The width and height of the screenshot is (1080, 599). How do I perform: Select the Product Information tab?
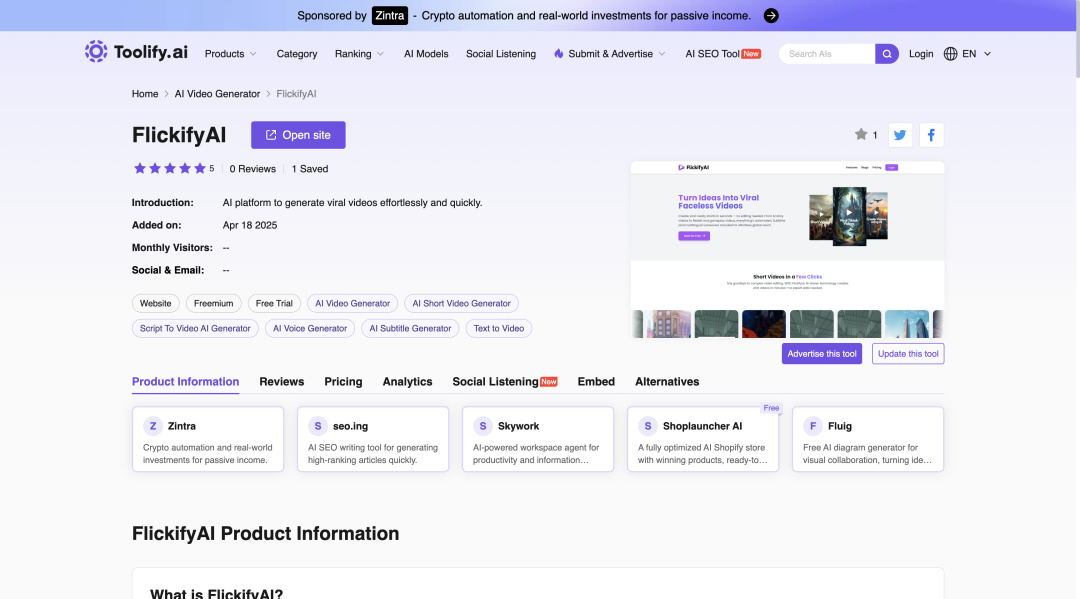click(185, 381)
